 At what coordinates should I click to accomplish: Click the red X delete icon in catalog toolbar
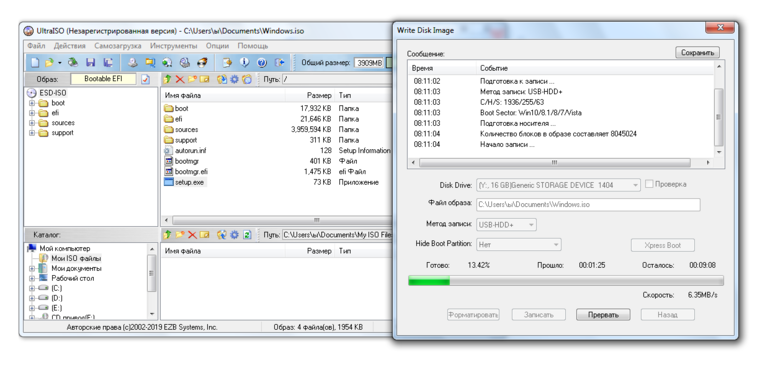192,235
